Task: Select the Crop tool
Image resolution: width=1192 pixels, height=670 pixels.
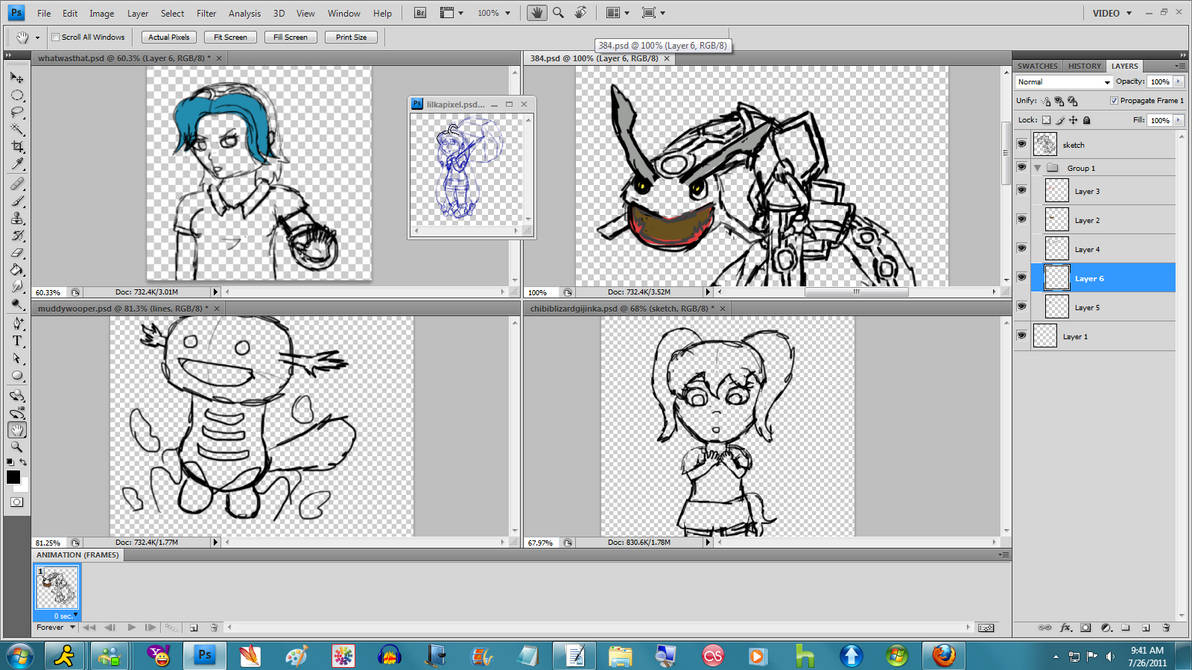Action: pos(17,146)
